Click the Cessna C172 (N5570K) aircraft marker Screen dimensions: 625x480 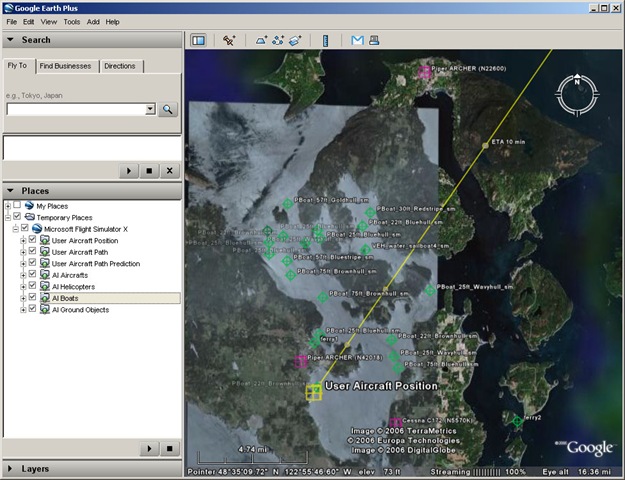395,422
